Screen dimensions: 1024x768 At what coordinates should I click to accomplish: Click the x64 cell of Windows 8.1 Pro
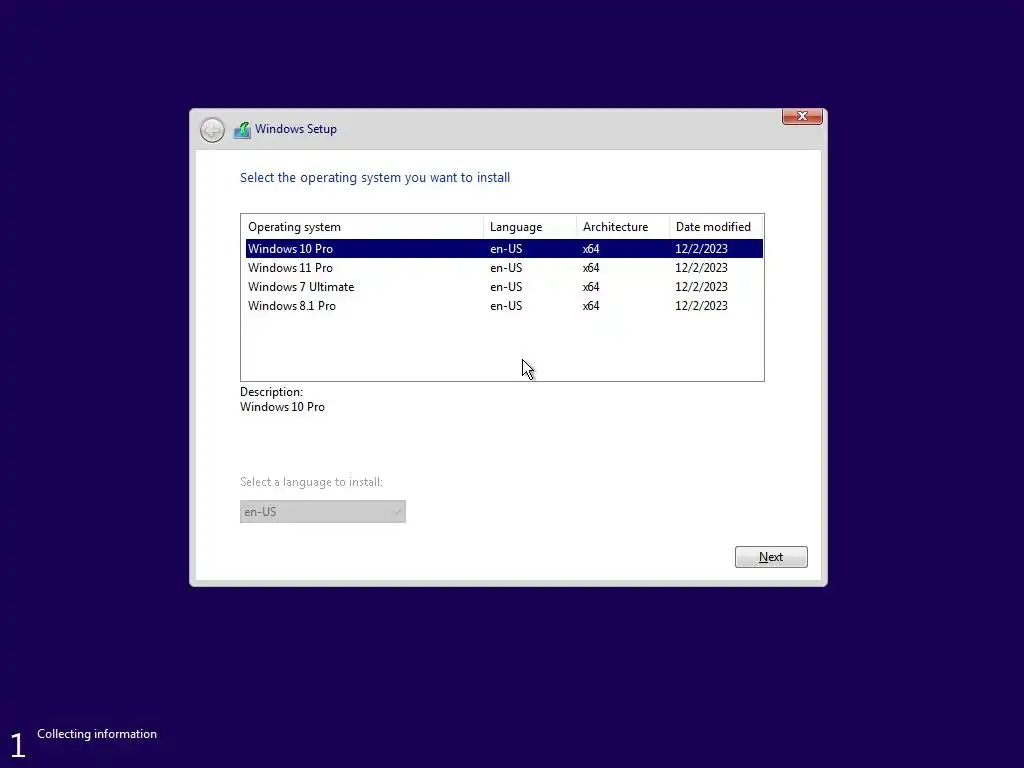(x=591, y=306)
